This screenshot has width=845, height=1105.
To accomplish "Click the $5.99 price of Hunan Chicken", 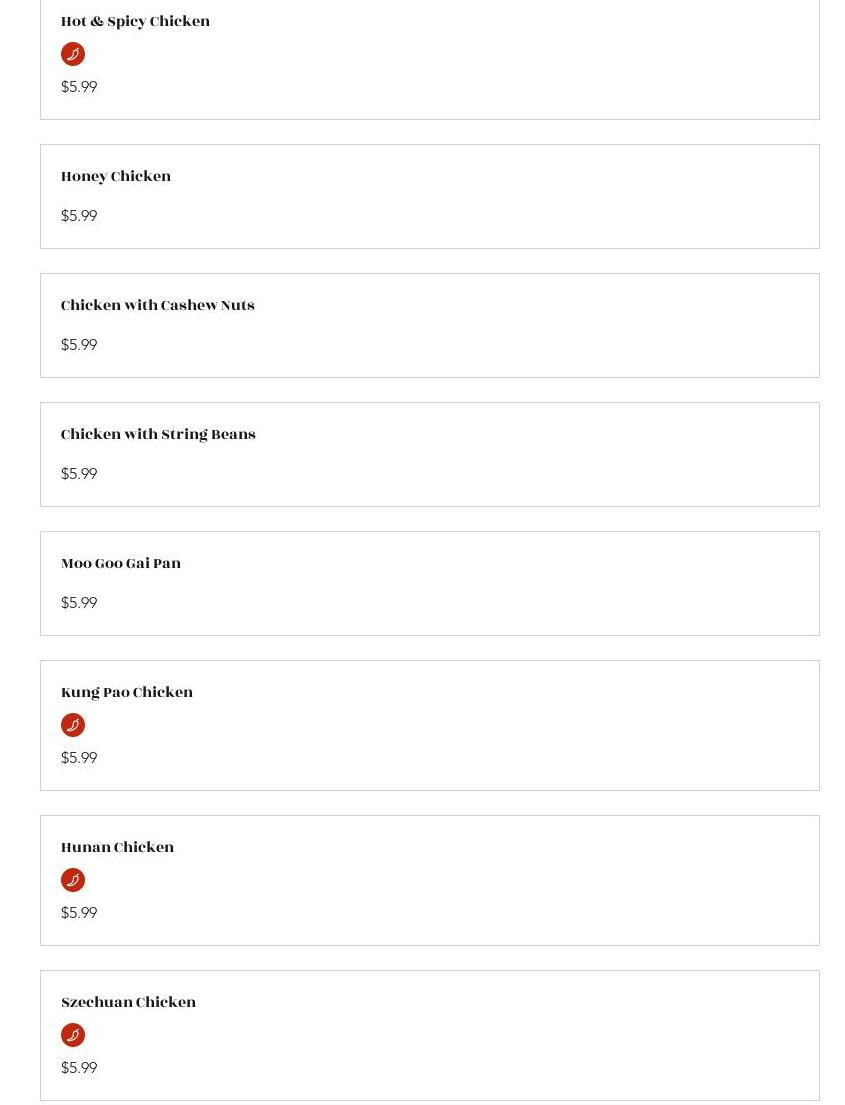I will (79, 912).
